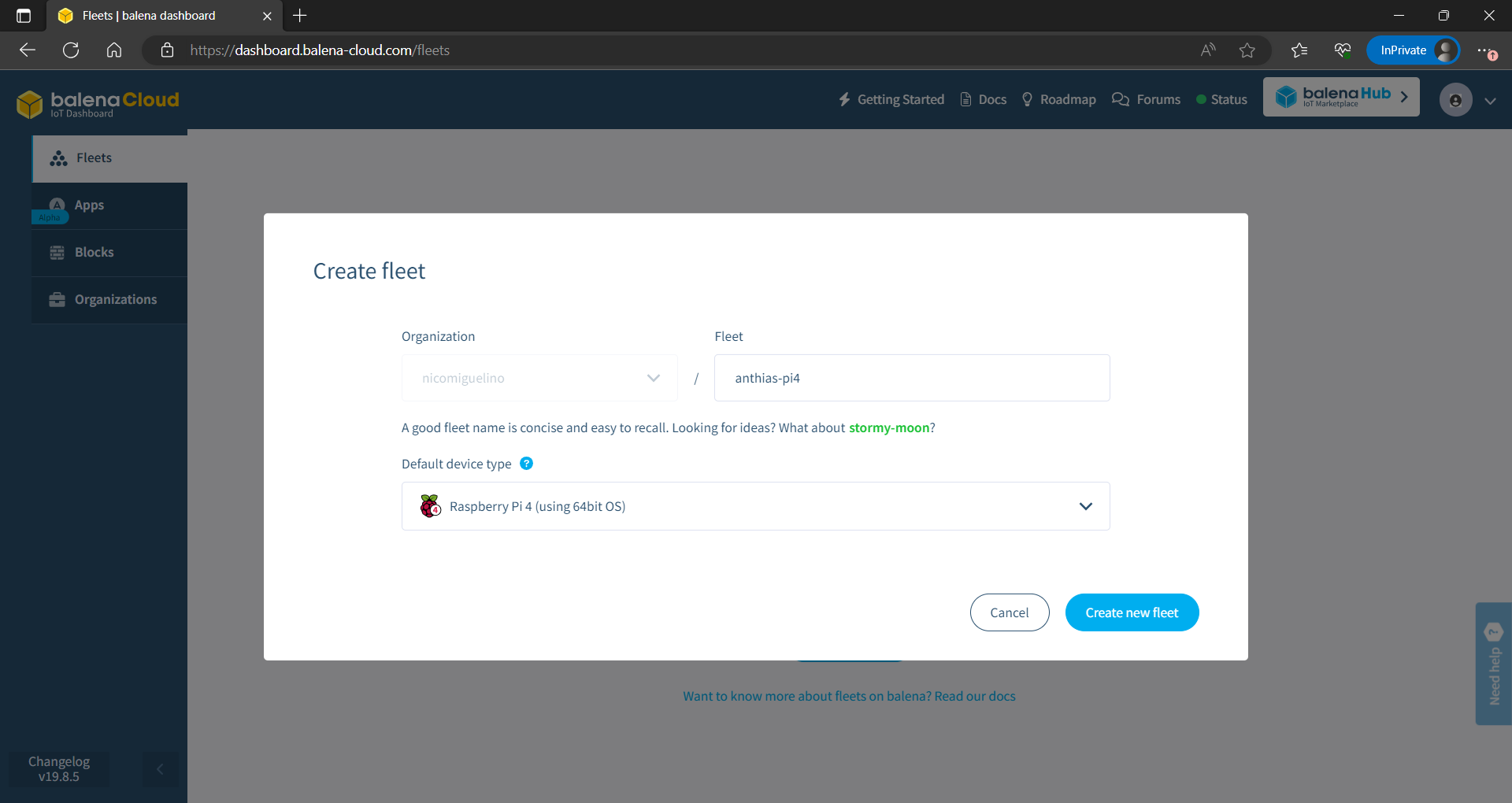Close the Fleets browser tab
This screenshot has width=1512, height=803.
pyautogui.click(x=267, y=16)
